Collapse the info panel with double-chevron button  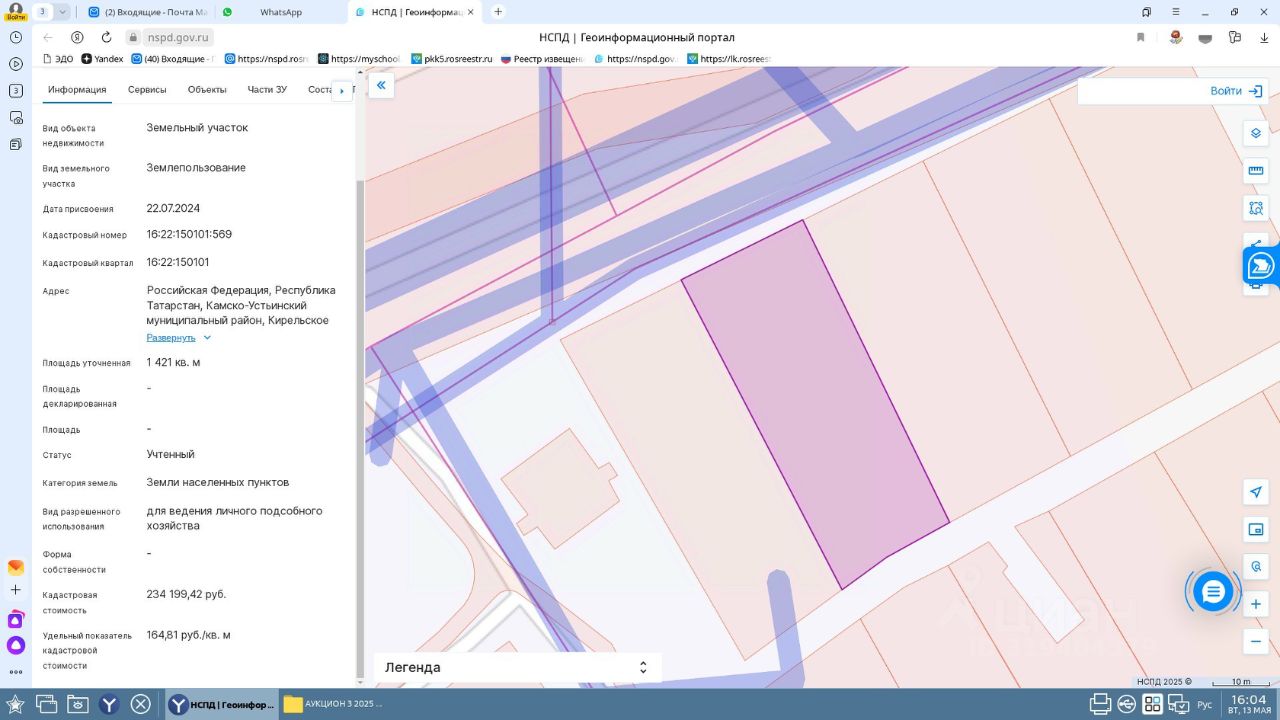coord(381,86)
